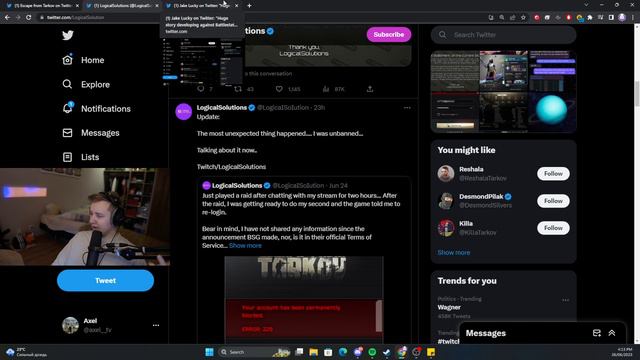The image size is (640, 360).
Task: Expand the Messages drawer chevrons
Action: (x=611, y=333)
